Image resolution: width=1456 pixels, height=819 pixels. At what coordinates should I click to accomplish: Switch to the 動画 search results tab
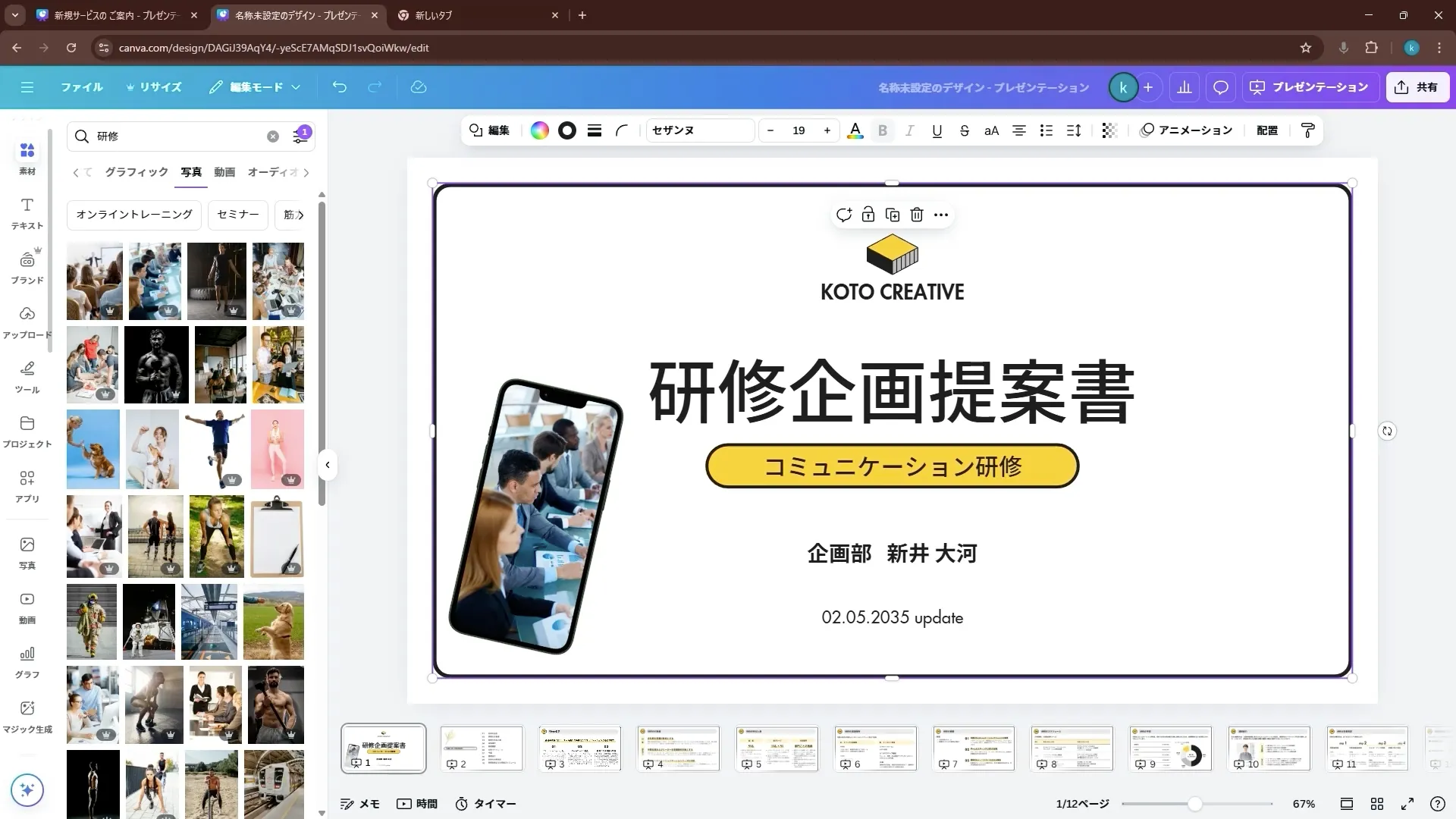224,172
